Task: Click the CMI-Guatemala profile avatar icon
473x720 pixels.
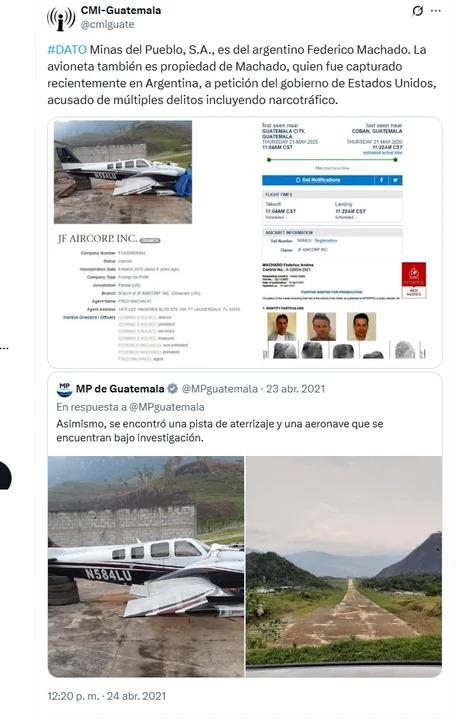Action: 61,18
